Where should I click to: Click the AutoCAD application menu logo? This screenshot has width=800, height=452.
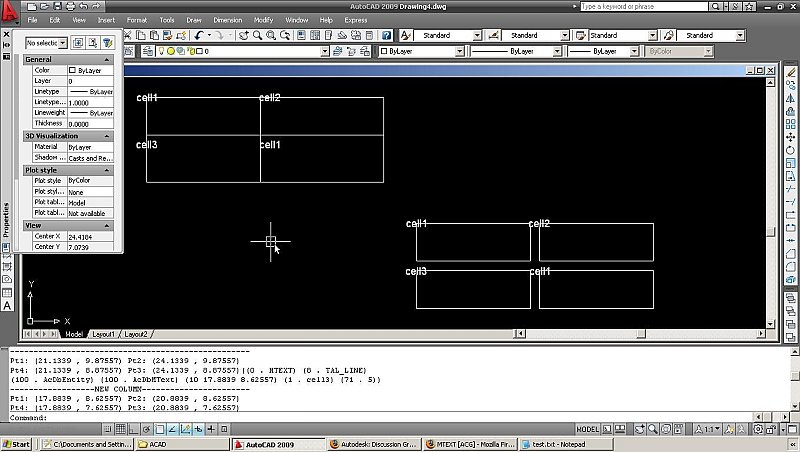(10, 14)
